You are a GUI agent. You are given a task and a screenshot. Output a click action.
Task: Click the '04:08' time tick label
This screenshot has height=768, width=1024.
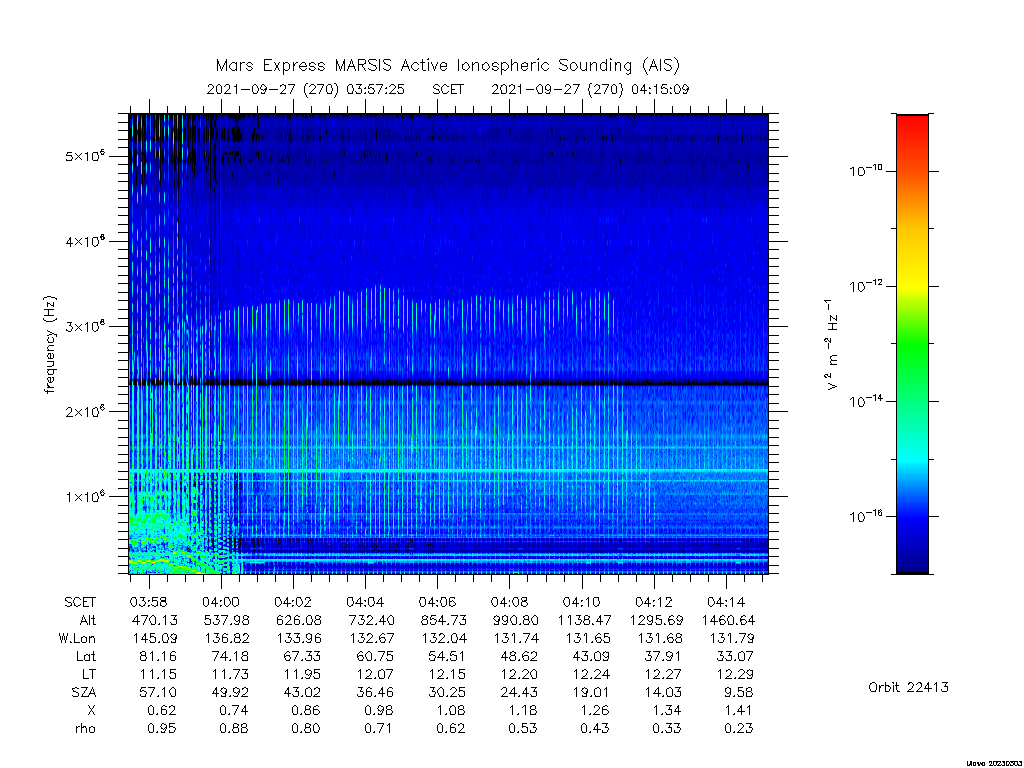pyautogui.click(x=509, y=602)
